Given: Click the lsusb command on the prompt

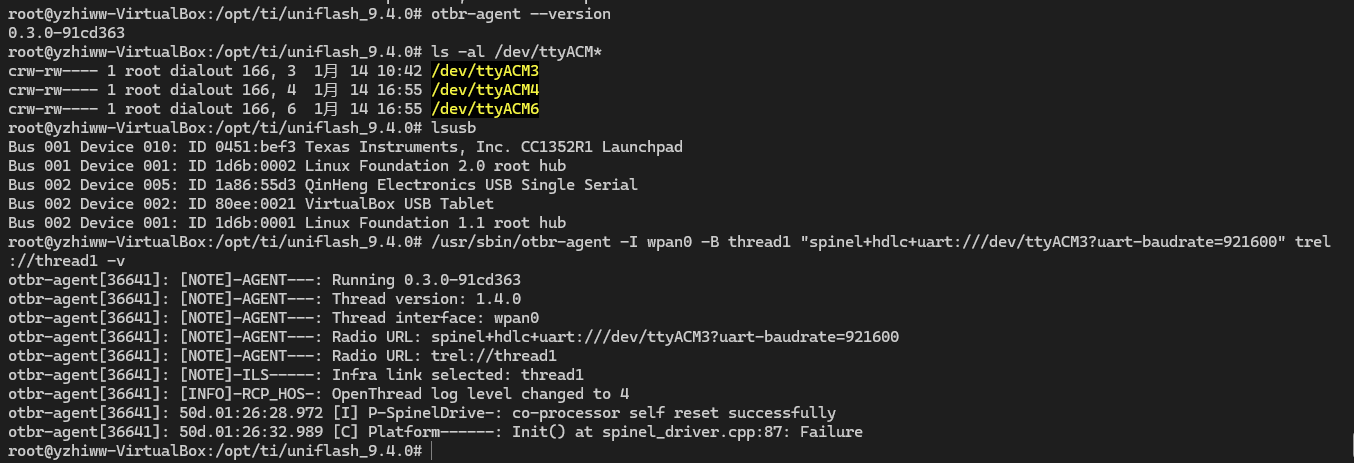Looking at the screenshot, I should [454, 128].
